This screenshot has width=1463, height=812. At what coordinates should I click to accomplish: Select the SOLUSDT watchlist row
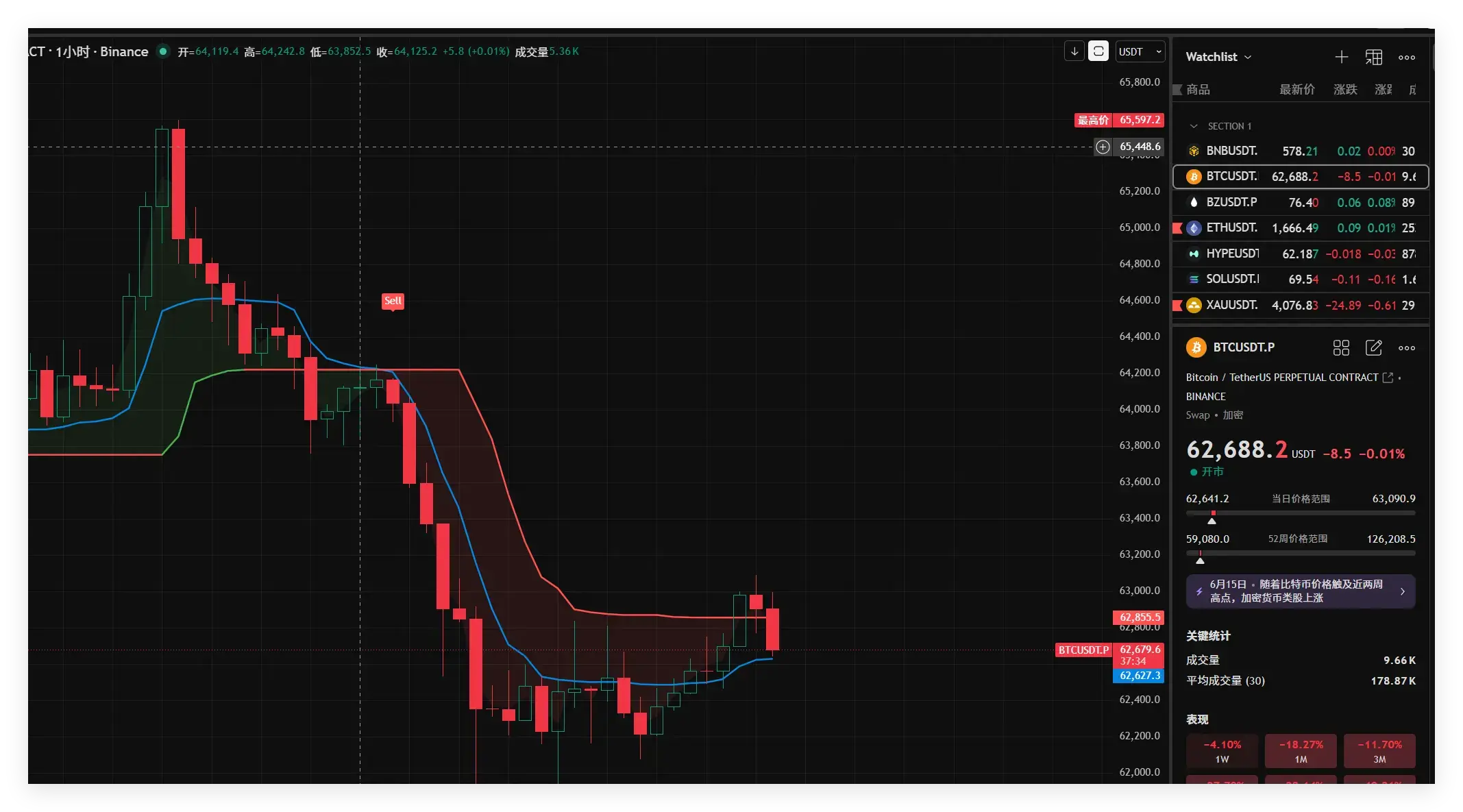[1301, 279]
